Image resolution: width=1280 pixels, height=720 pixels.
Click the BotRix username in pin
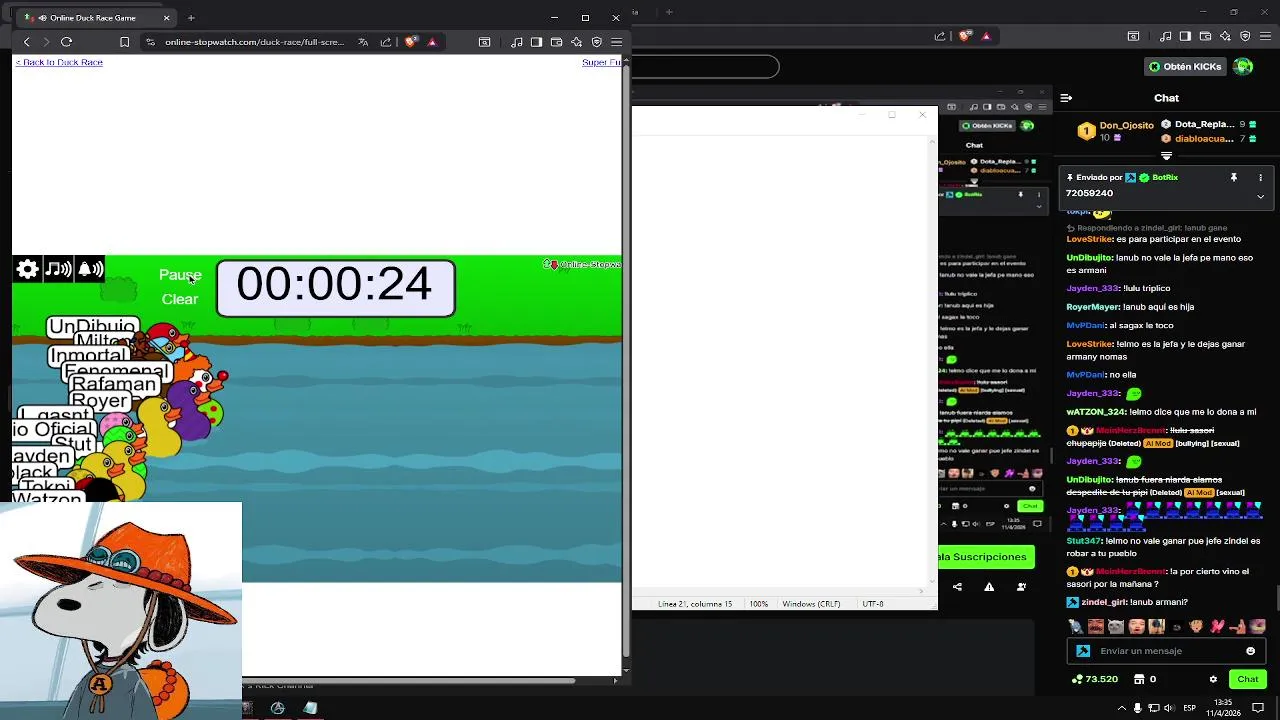tap(1165, 177)
